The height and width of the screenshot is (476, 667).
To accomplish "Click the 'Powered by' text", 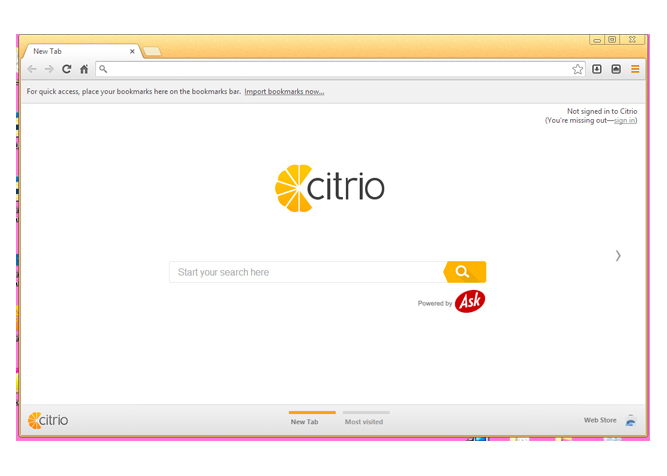I will [435, 303].
